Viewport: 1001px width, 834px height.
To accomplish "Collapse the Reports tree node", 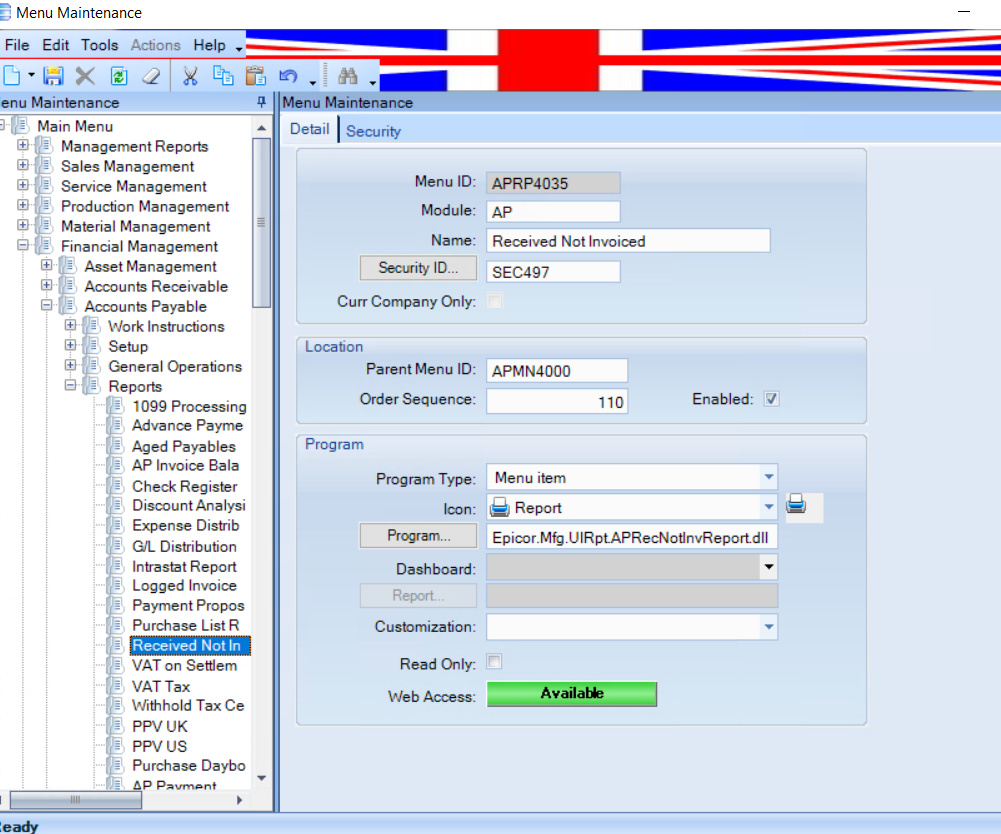I will 70,385.
